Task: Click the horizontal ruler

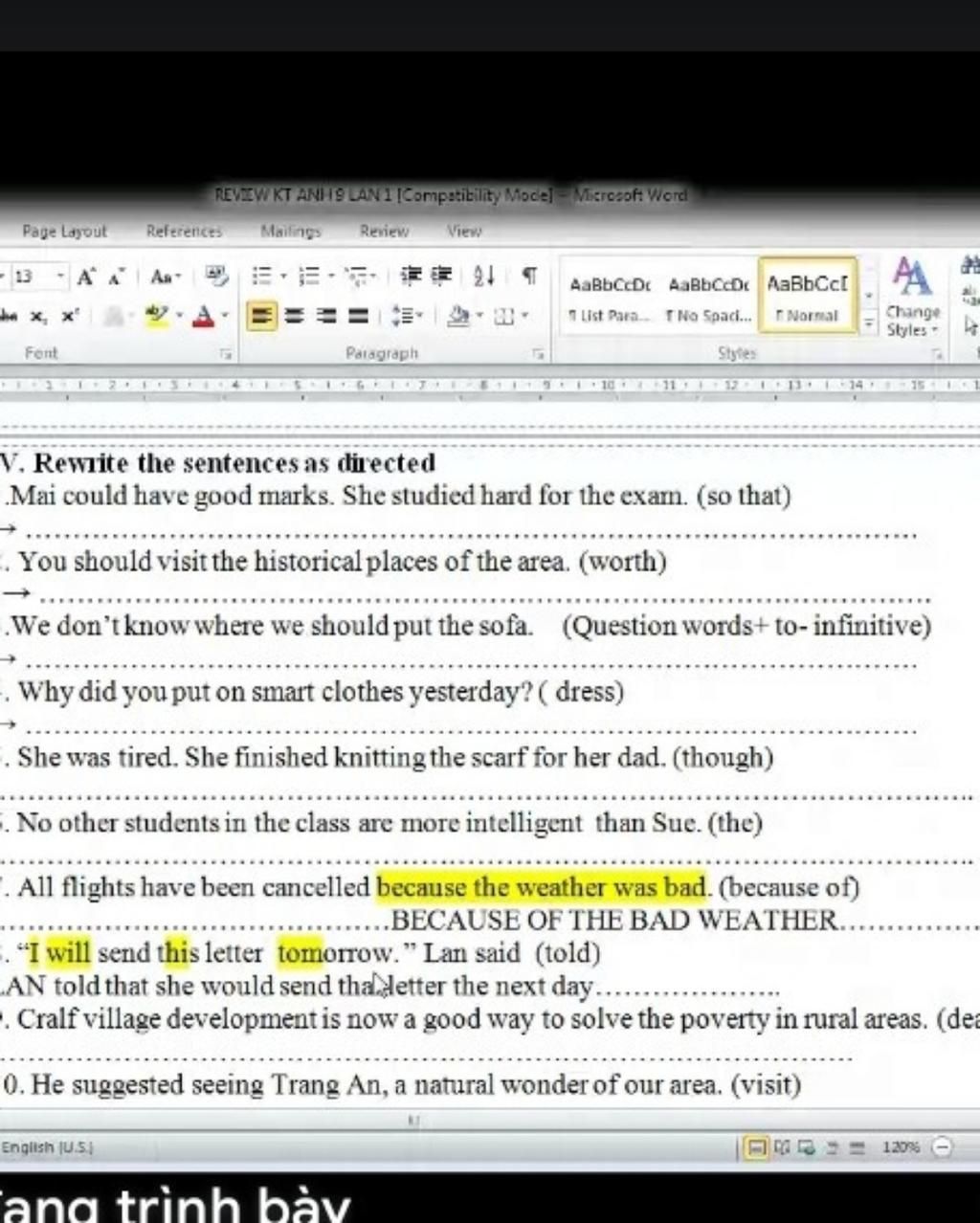Action: pyautogui.click(x=490, y=385)
